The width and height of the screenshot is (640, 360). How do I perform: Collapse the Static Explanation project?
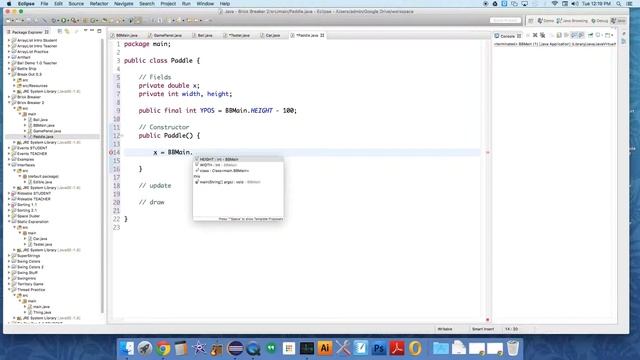[x=9, y=222]
